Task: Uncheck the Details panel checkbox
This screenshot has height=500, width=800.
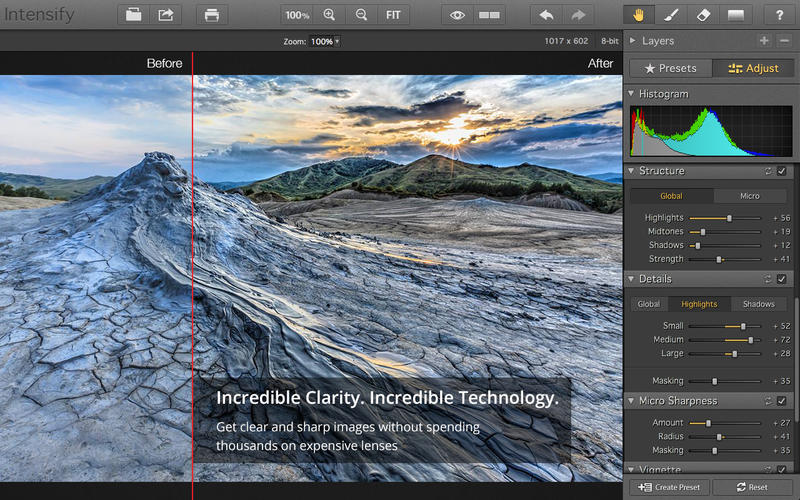Action: point(782,279)
